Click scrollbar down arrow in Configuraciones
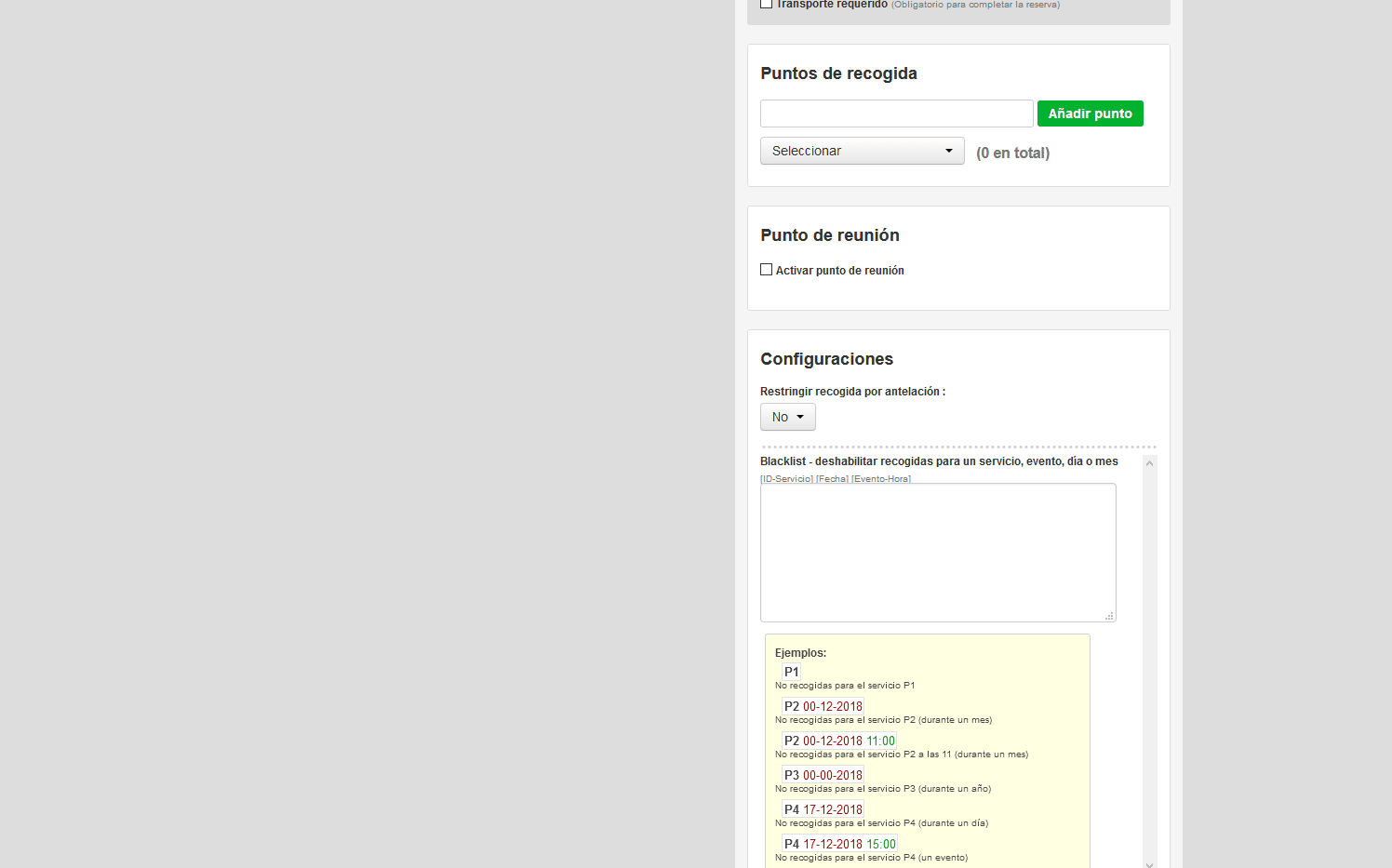This screenshot has width=1392, height=868. pyautogui.click(x=1149, y=863)
